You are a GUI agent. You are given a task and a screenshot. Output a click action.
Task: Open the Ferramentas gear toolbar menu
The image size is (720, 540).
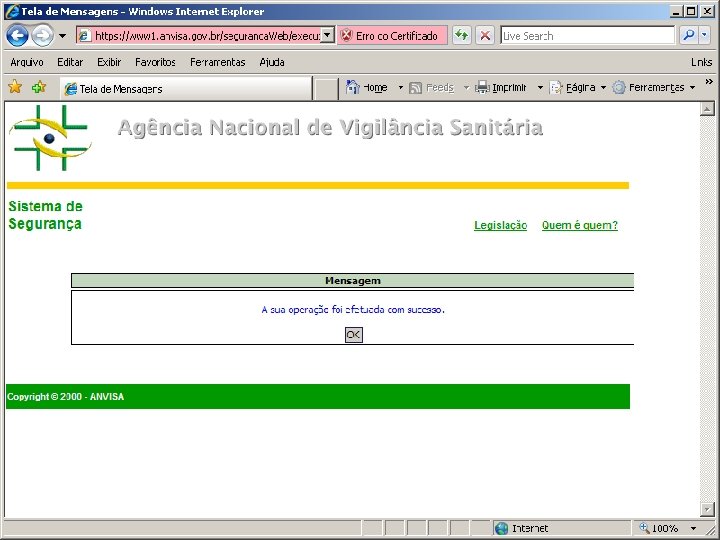(x=654, y=87)
